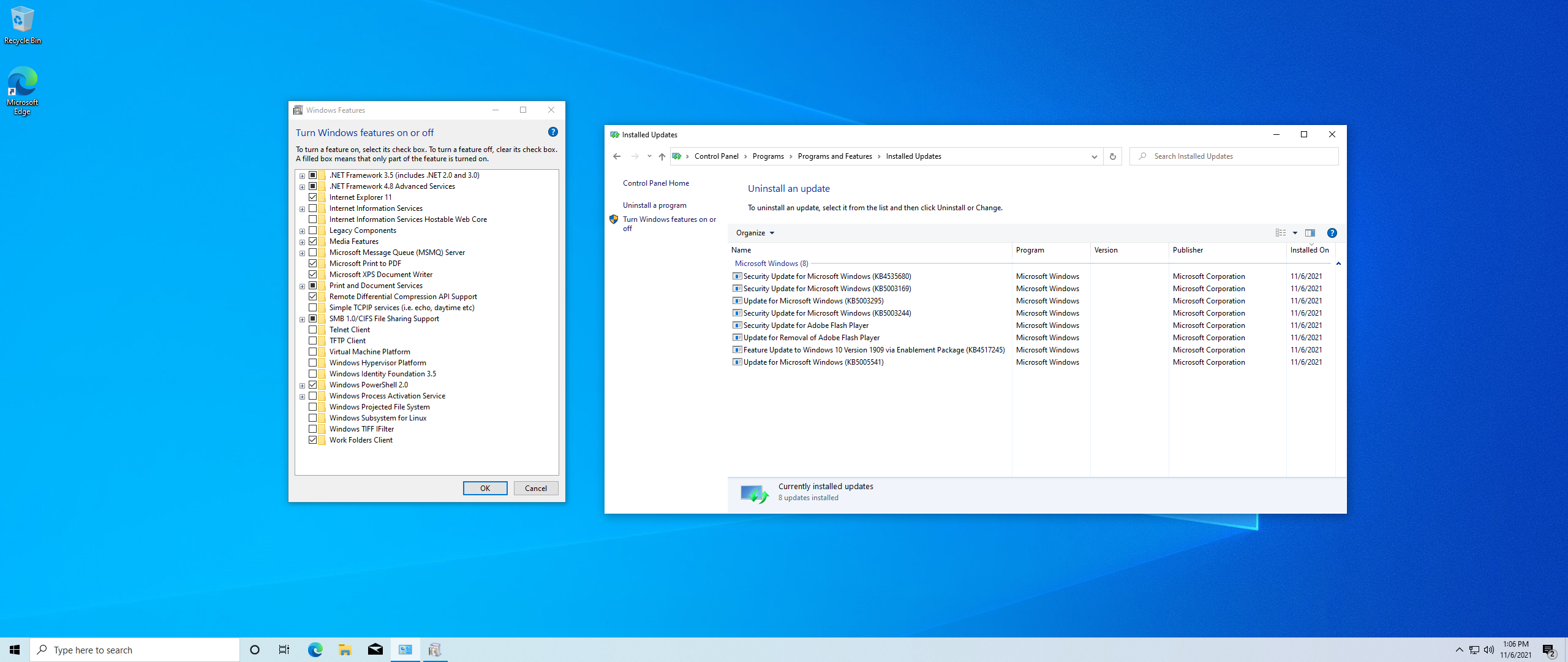The width and height of the screenshot is (1568, 662).
Task: Open the Recycle Bin desktop icon
Action: point(22,25)
